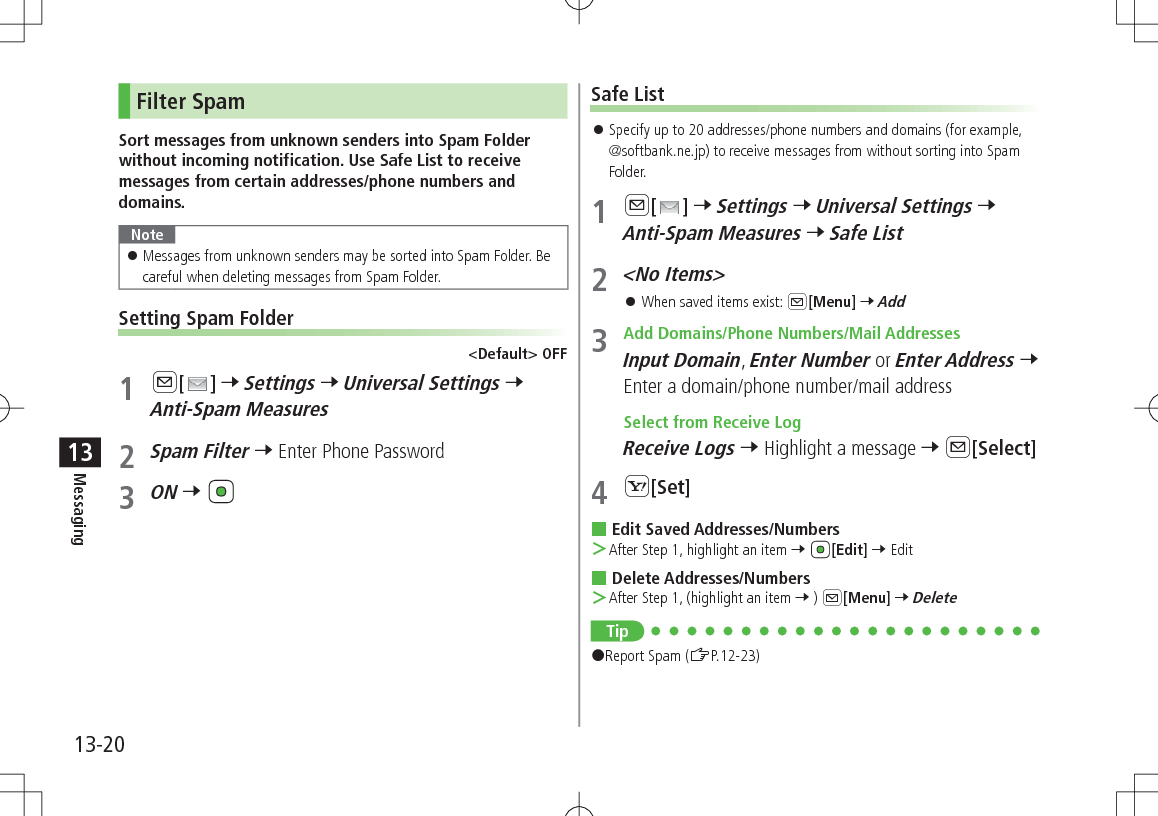Click the mail icon before [Menu] in Delete Addresses/Numbers line
1158x816 pixels.
click(x=832, y=598)
